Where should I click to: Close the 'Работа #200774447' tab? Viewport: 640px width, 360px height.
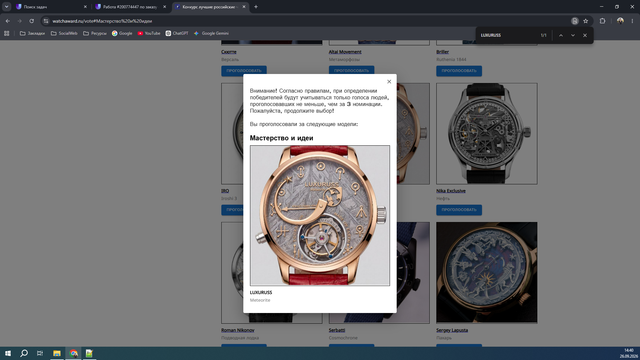tap(164, 7)
